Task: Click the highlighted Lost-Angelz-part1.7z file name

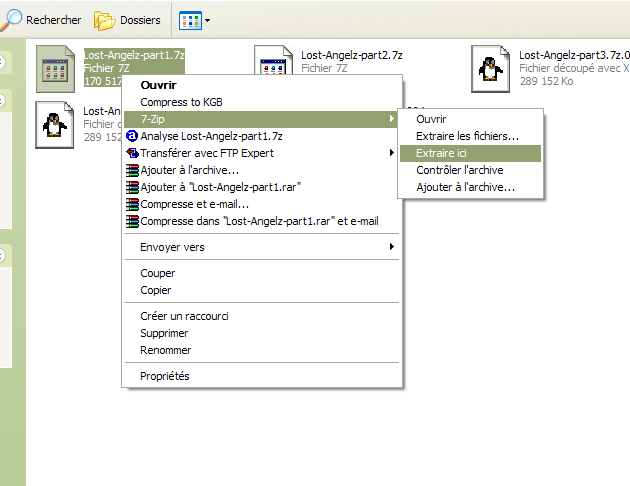Action: point(134,55)
